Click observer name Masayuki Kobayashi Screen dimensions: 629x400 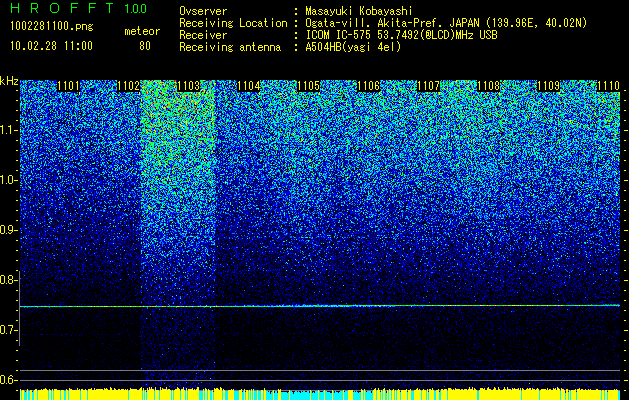(359, 11)
